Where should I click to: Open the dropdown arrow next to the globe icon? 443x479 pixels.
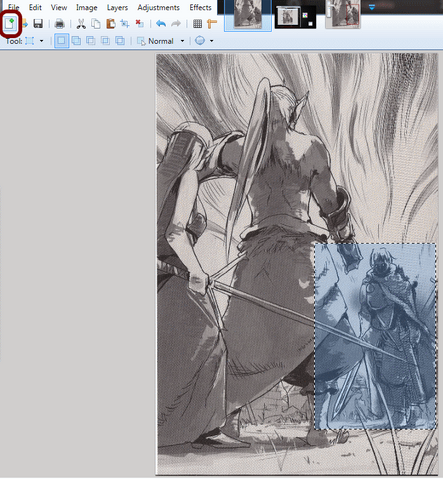click(x=211, y=41)
